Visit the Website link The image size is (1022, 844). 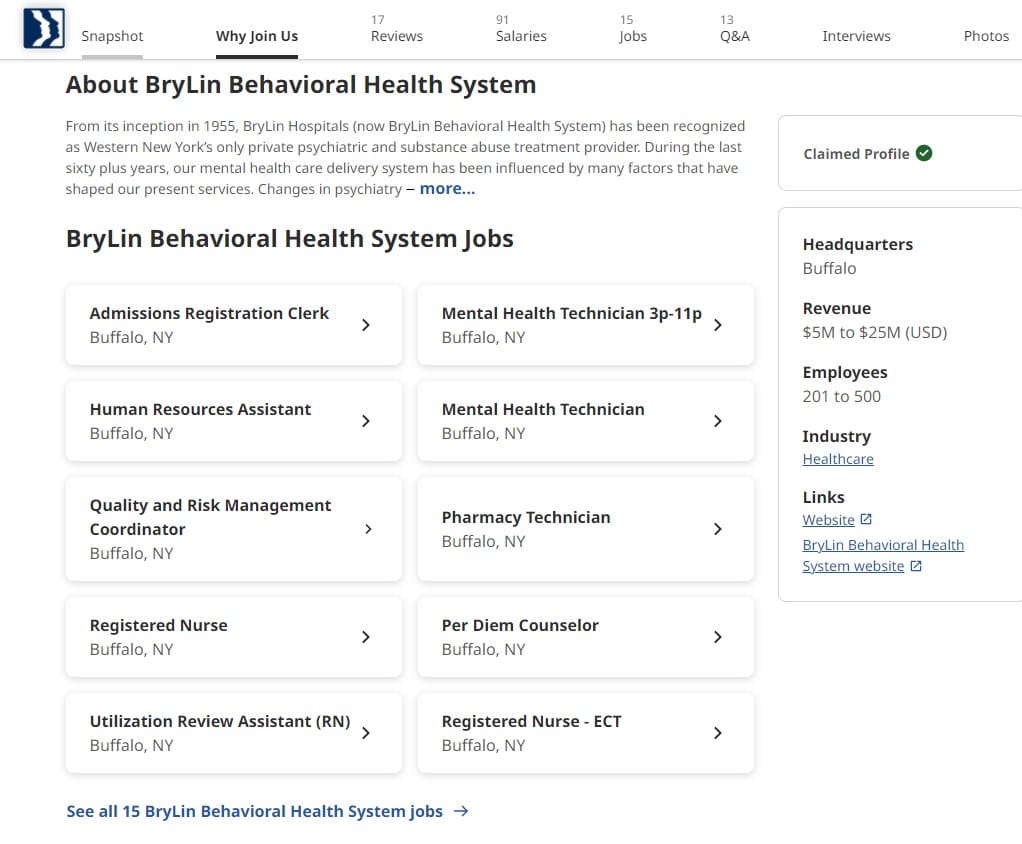pos(828,519)
